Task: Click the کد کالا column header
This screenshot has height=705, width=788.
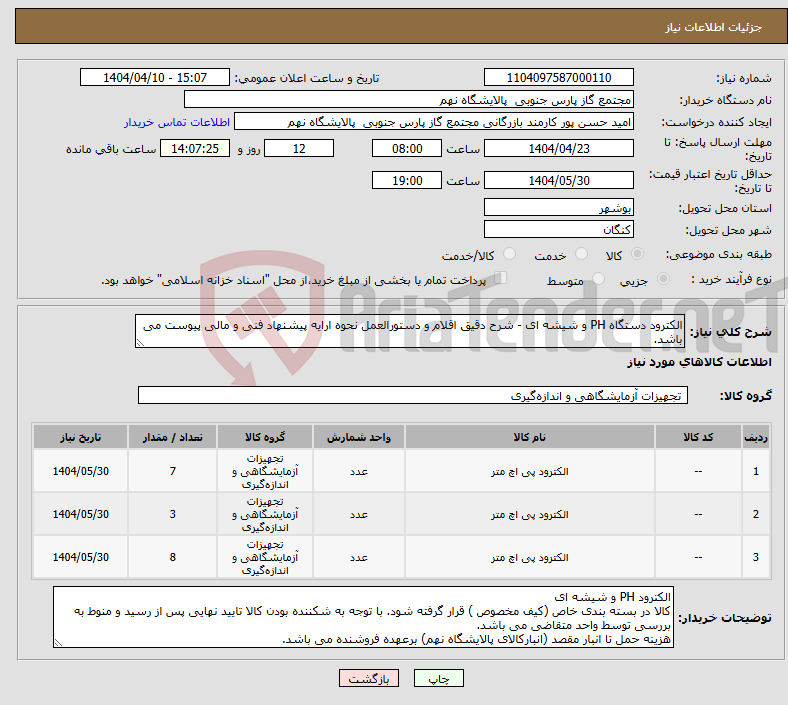Action: click(698, 437)
